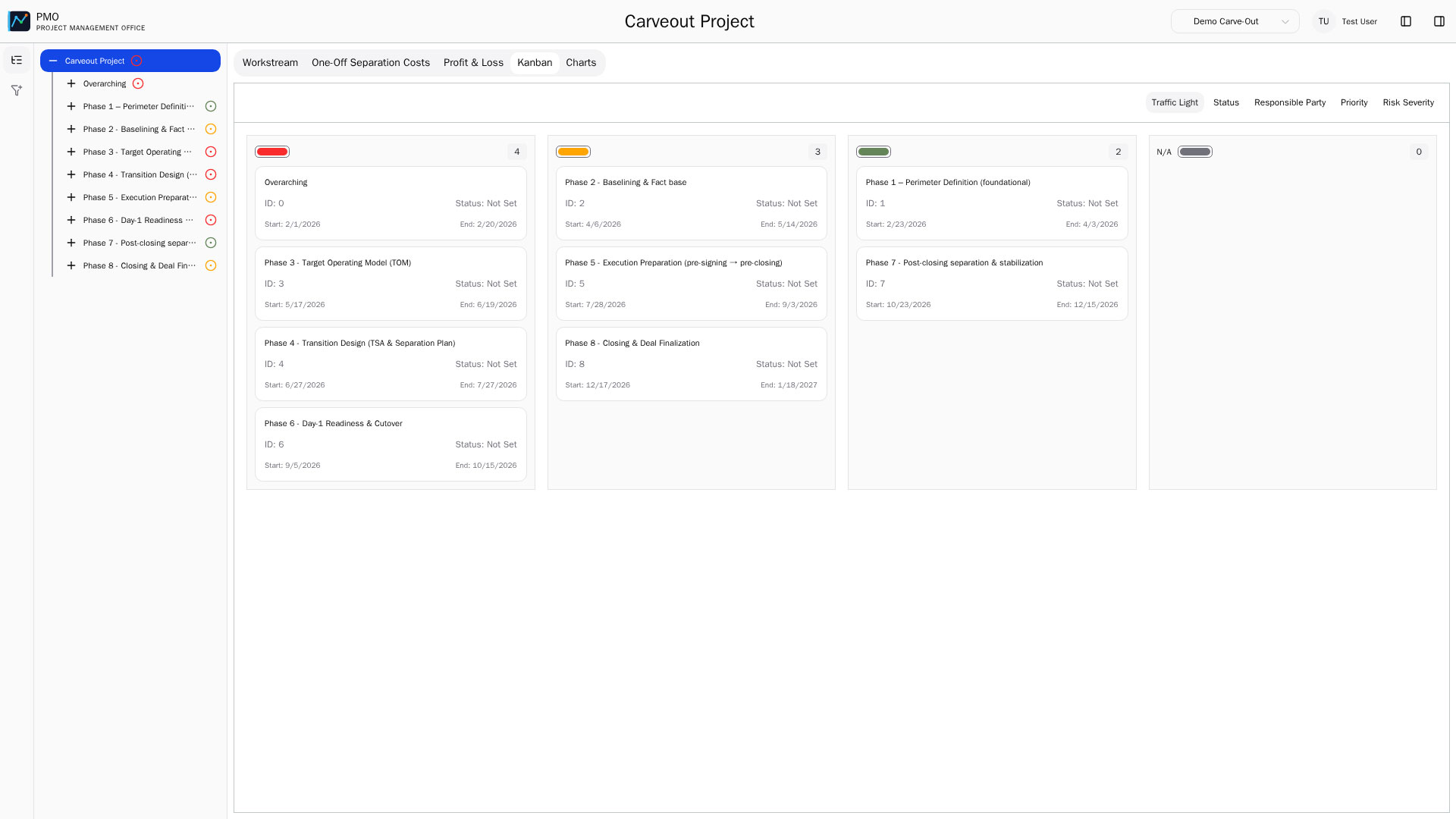The image size is (1456, 819).
Task: Click the red color pill on the first Kanban column
Action: pyautogui.click(x=272, y=152)
